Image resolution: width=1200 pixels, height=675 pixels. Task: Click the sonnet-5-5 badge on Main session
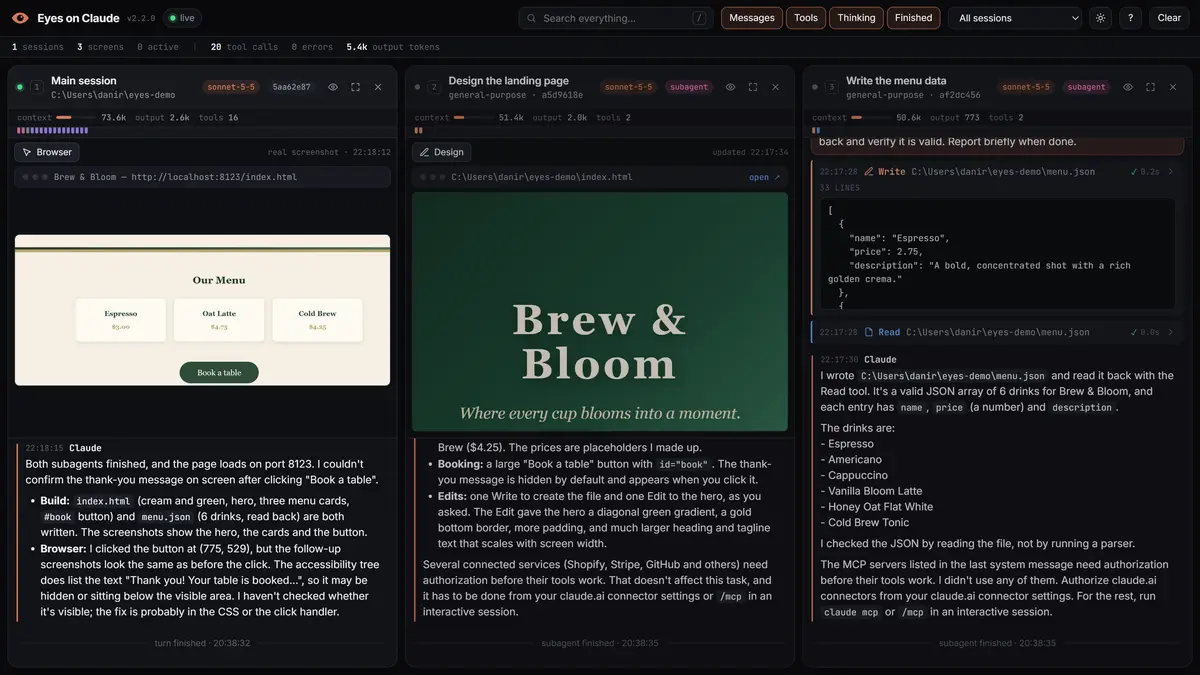[231, 87]
